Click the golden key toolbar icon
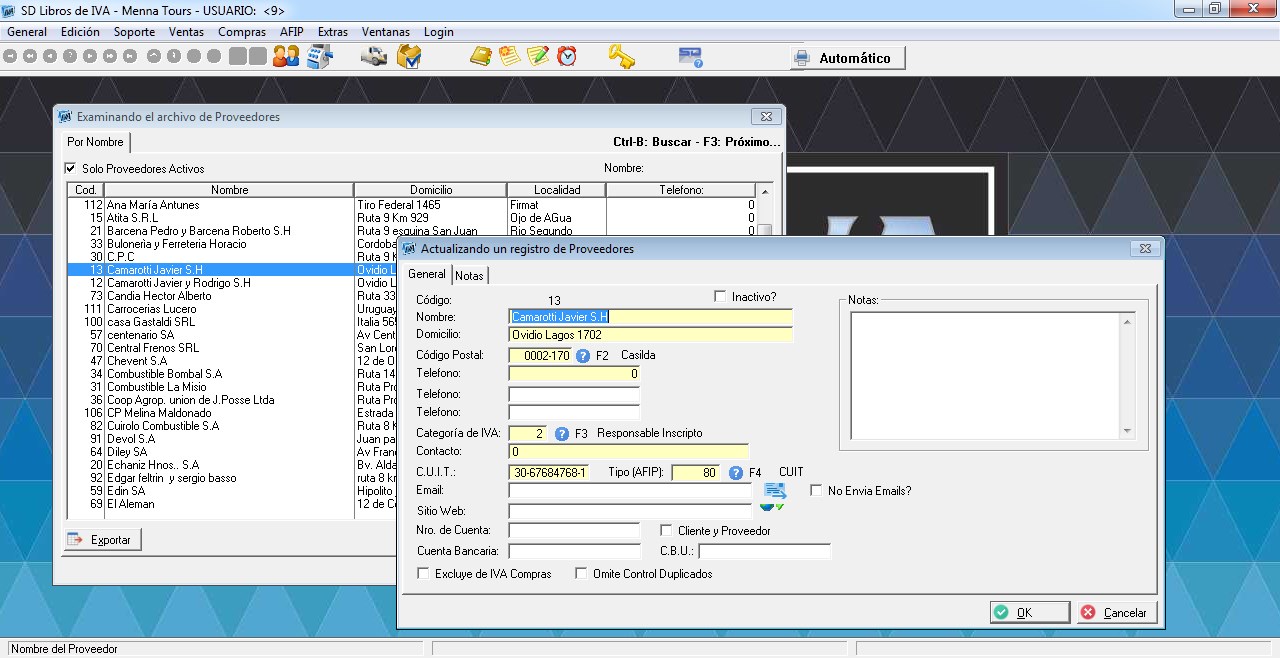Screen dimensions: 1280x658 (x=621, y=57)
